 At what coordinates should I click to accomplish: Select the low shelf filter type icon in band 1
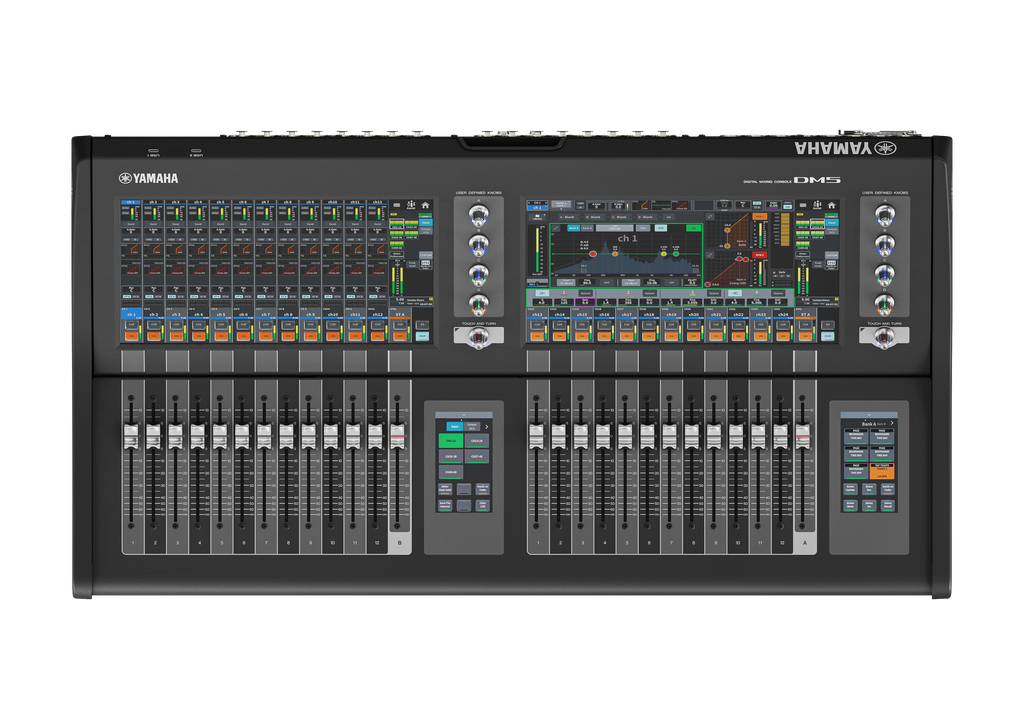pyautogui.click(x=543, y=293)
